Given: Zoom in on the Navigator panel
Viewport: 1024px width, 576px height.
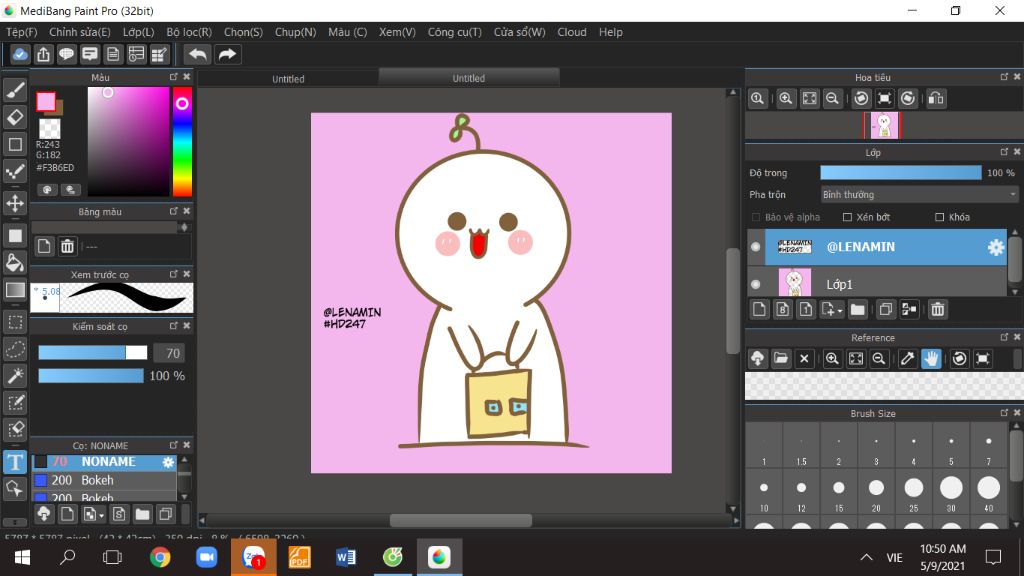Looking at the screenshot, I should 786,99.
